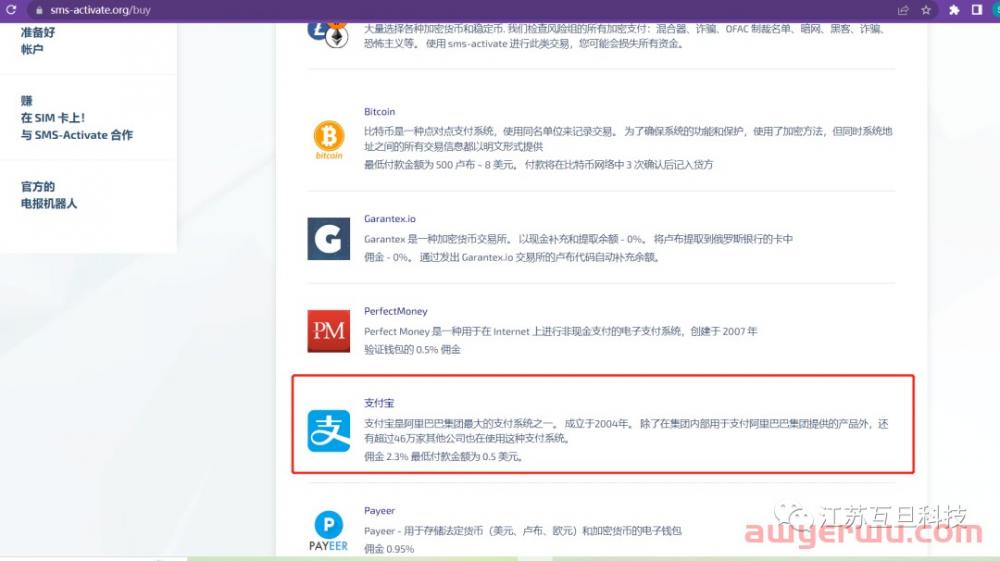Open the 官方的 电报机器人 sidebar item
This screenshot has height=561, width=1000.
pyautogui.click(x=48, y=195)
